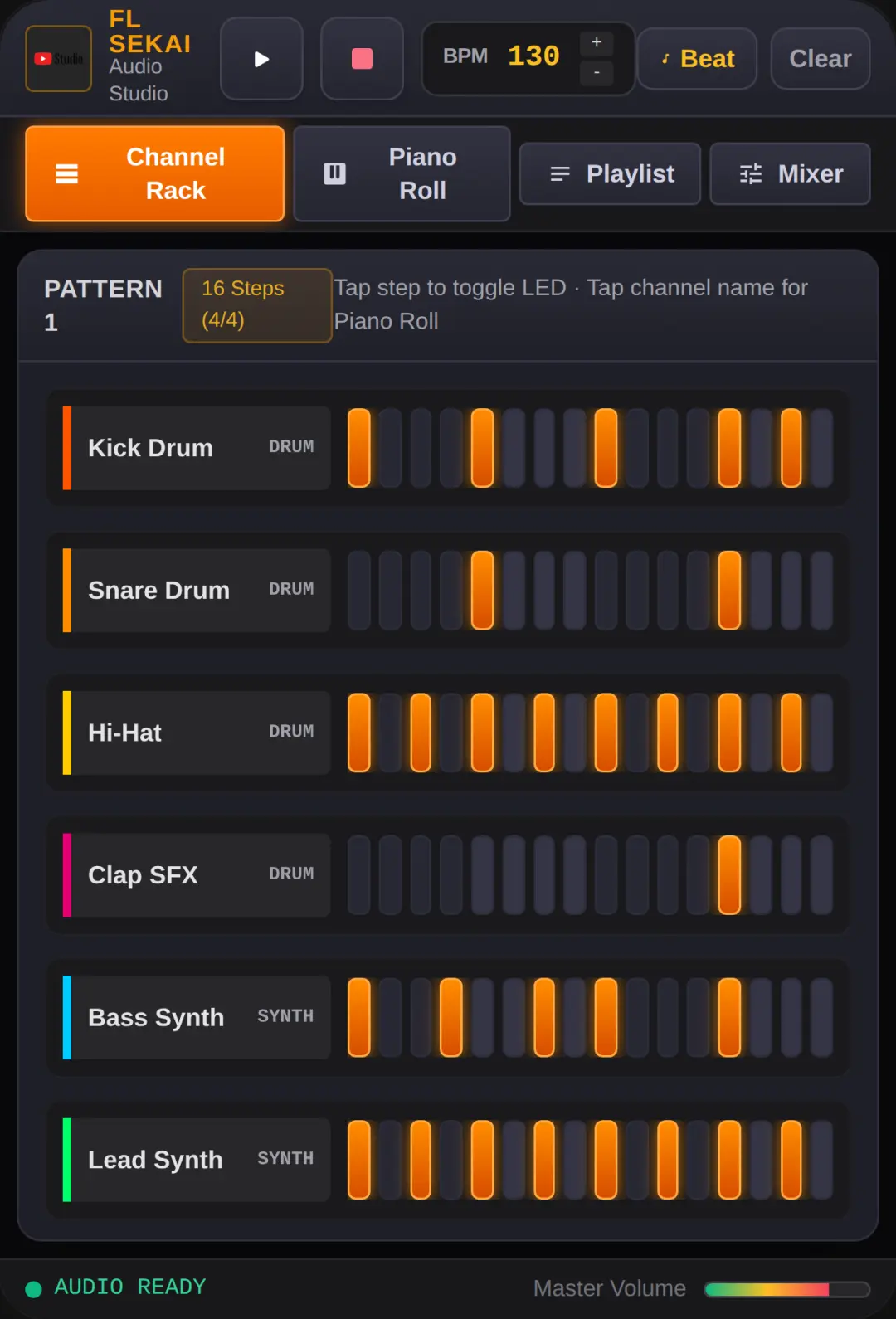Viewport: 896px width, 1319px height.
Task: Click the AUDIO READY status text
Action: click(130, 1287)
